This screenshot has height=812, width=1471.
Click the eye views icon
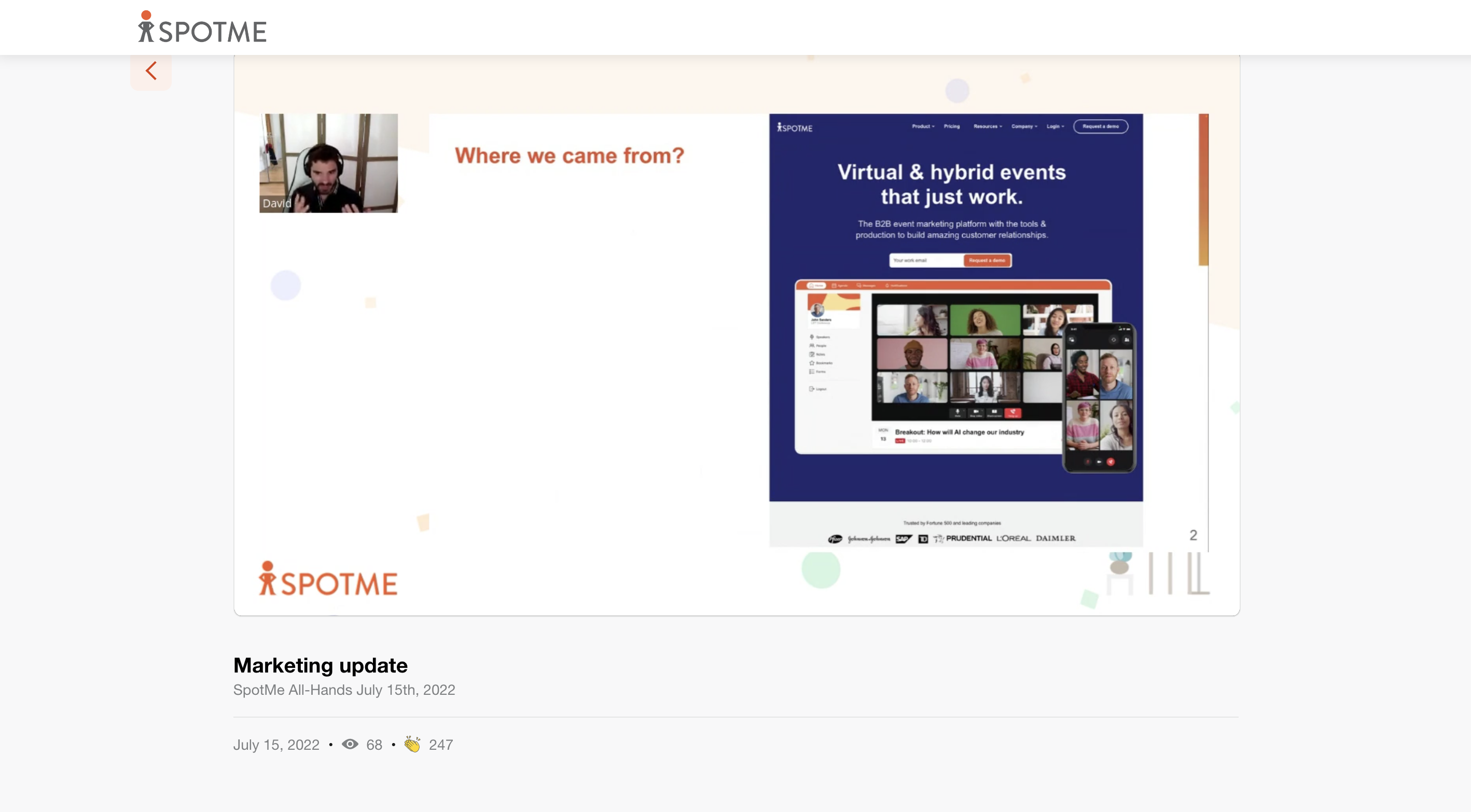(x=350, y=744)
